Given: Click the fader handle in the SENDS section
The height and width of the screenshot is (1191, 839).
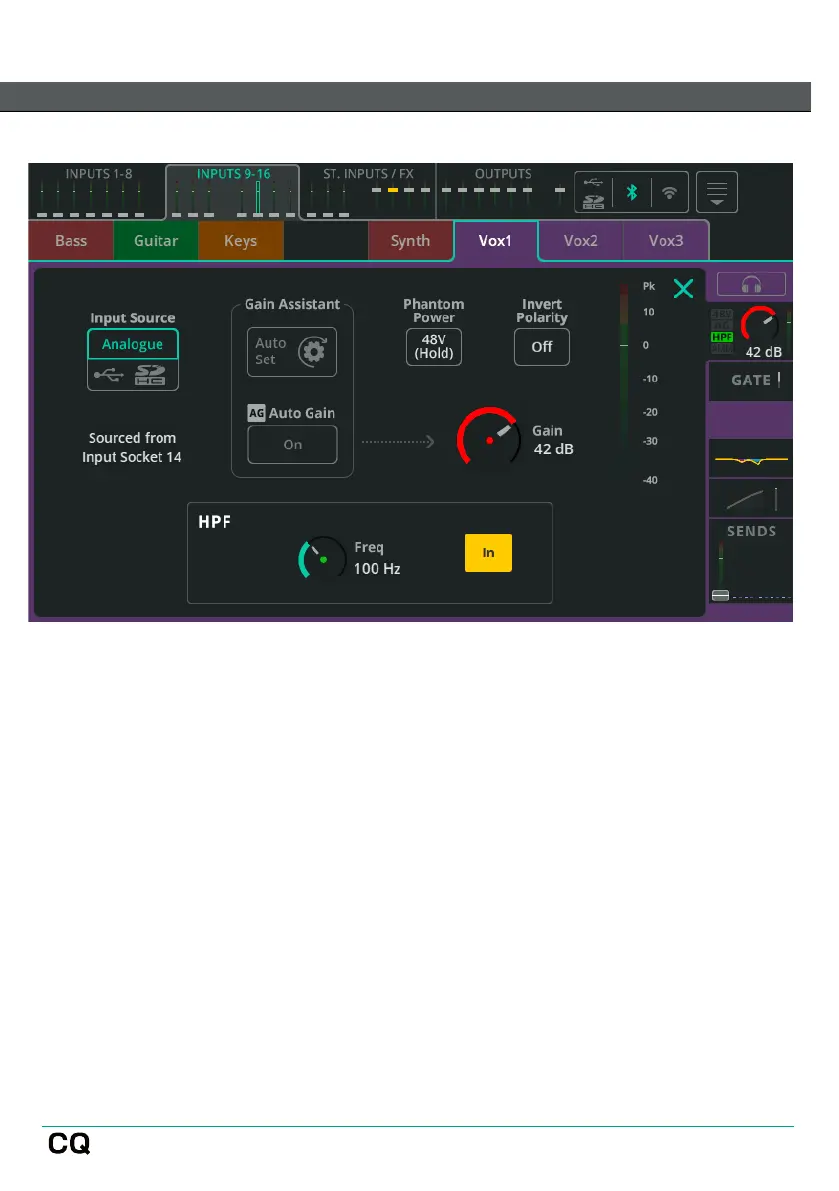Looking at the screenshot, I should click(721, 595).
